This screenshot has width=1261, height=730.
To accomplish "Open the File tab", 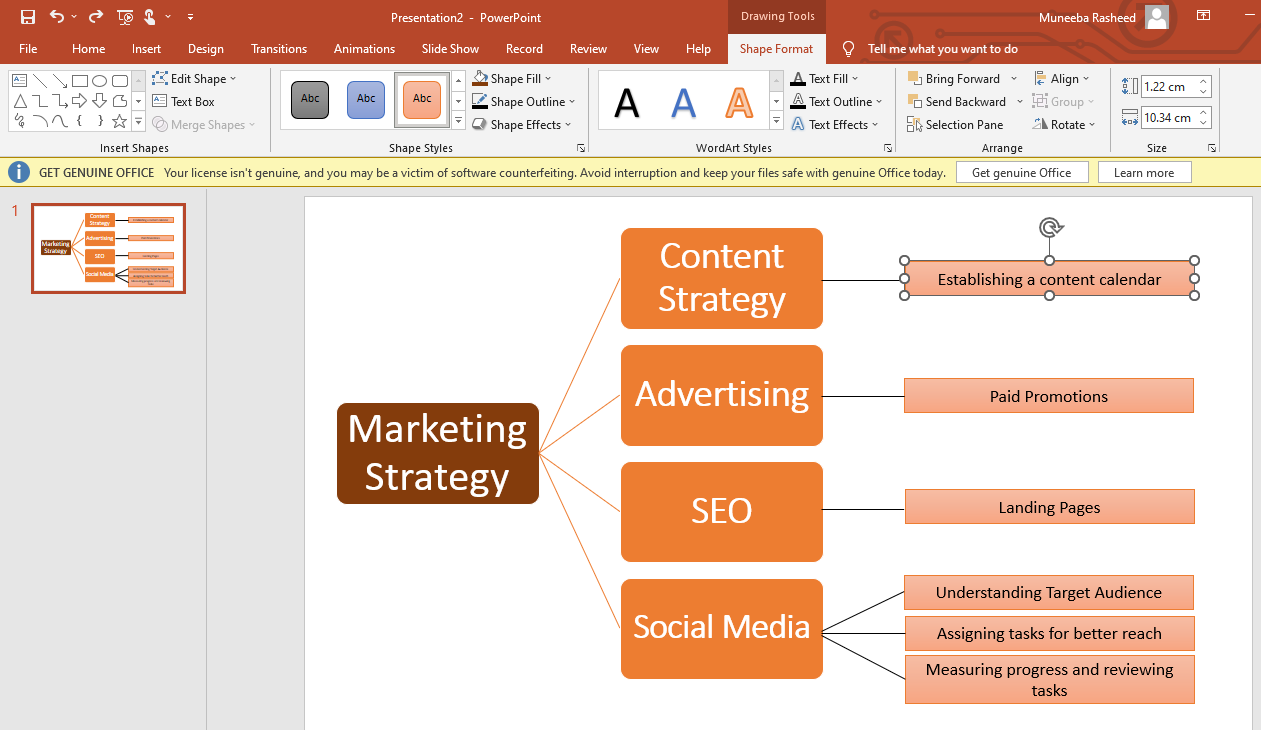I will click(x=28, y=49).
